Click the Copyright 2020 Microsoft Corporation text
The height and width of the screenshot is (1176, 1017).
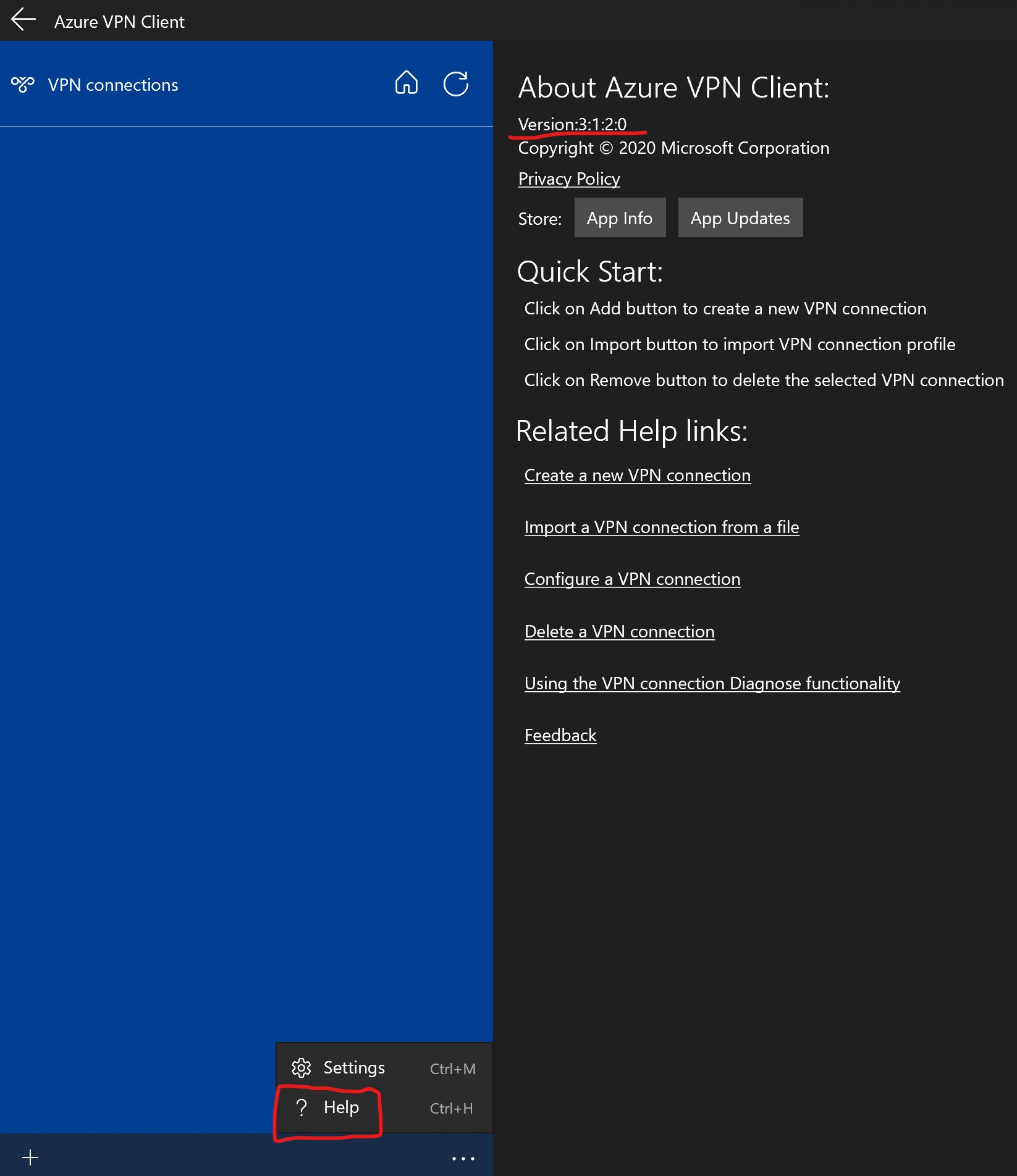coord(673,148)
